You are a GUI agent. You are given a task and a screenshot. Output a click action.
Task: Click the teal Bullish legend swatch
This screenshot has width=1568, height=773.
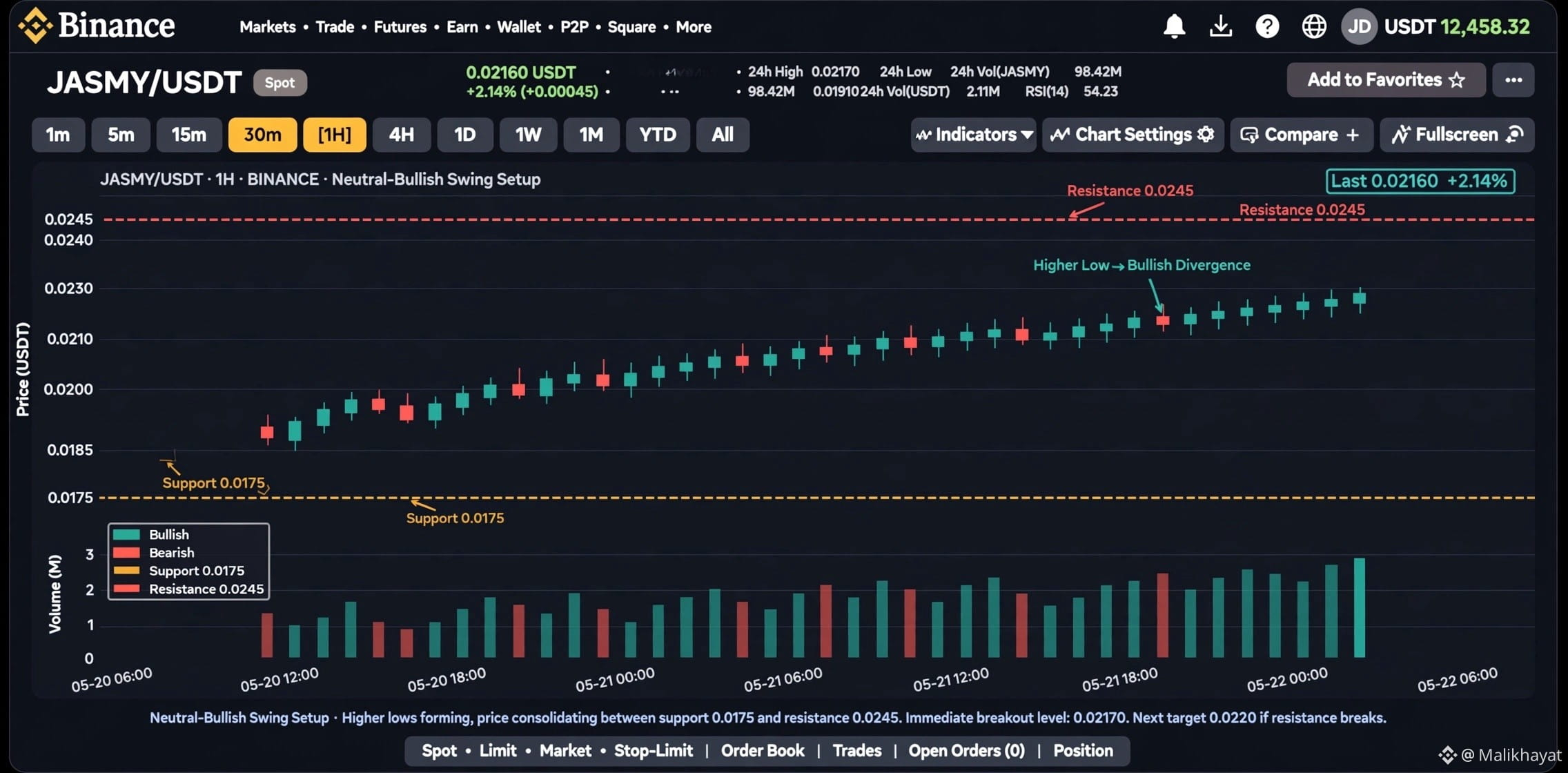coord(126,534)
